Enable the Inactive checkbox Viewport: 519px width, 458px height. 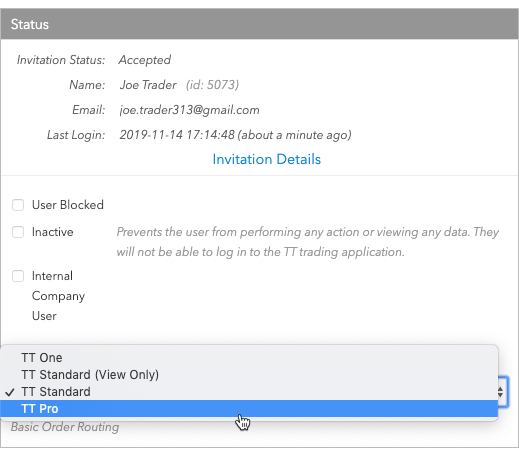pyautogui.click(x=18, y=232)
